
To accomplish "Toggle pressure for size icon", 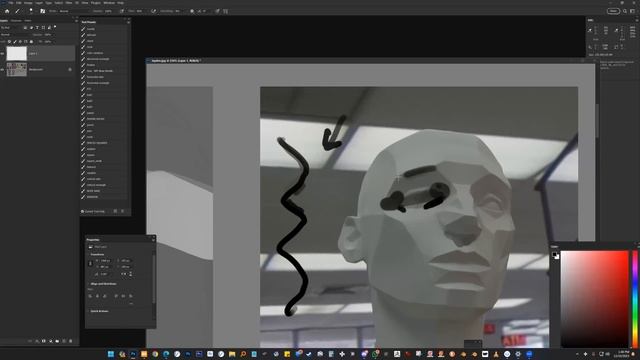I will click(217, 11).
